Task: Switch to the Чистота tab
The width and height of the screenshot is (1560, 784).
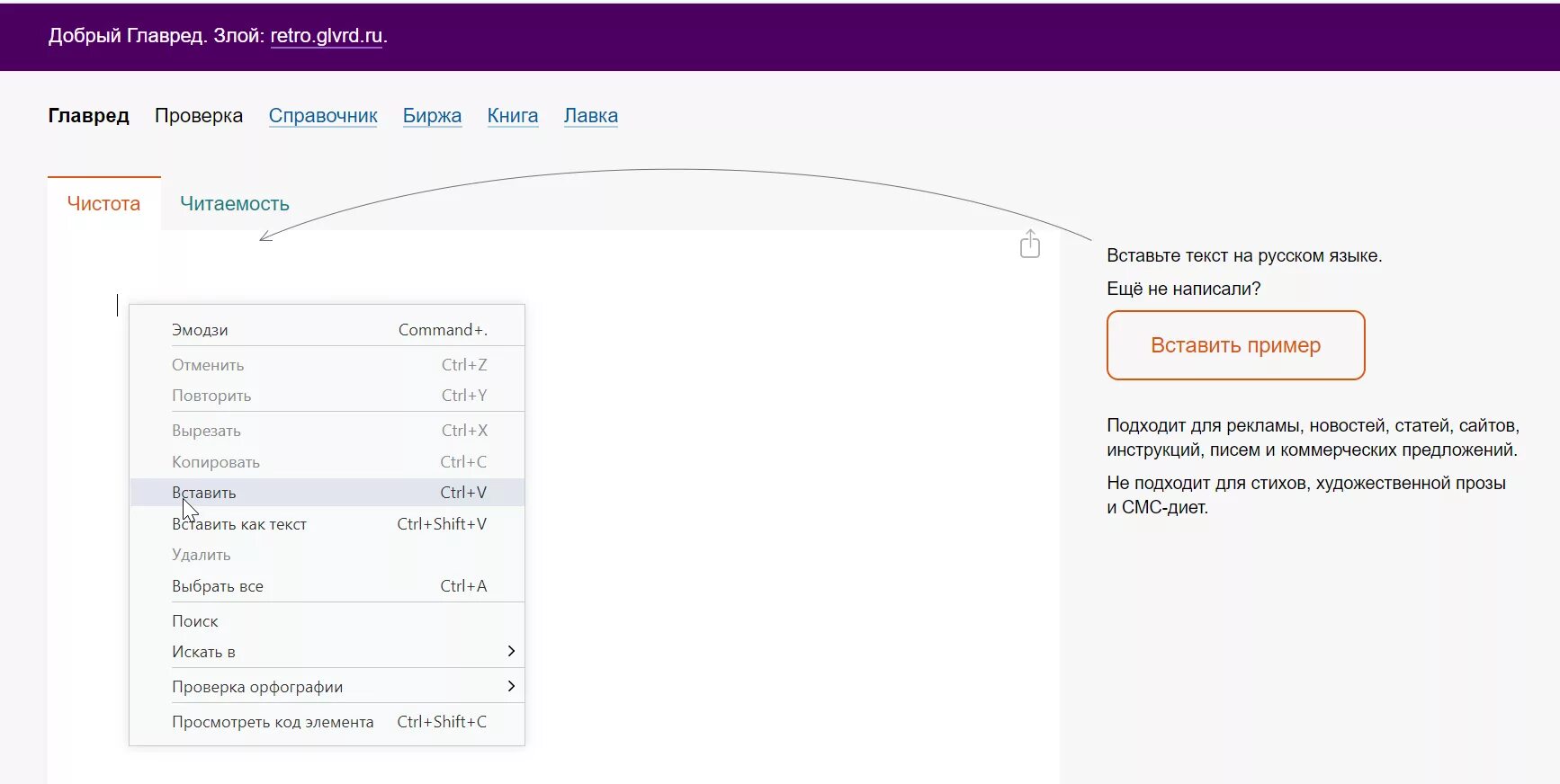Action: point(103,204)
